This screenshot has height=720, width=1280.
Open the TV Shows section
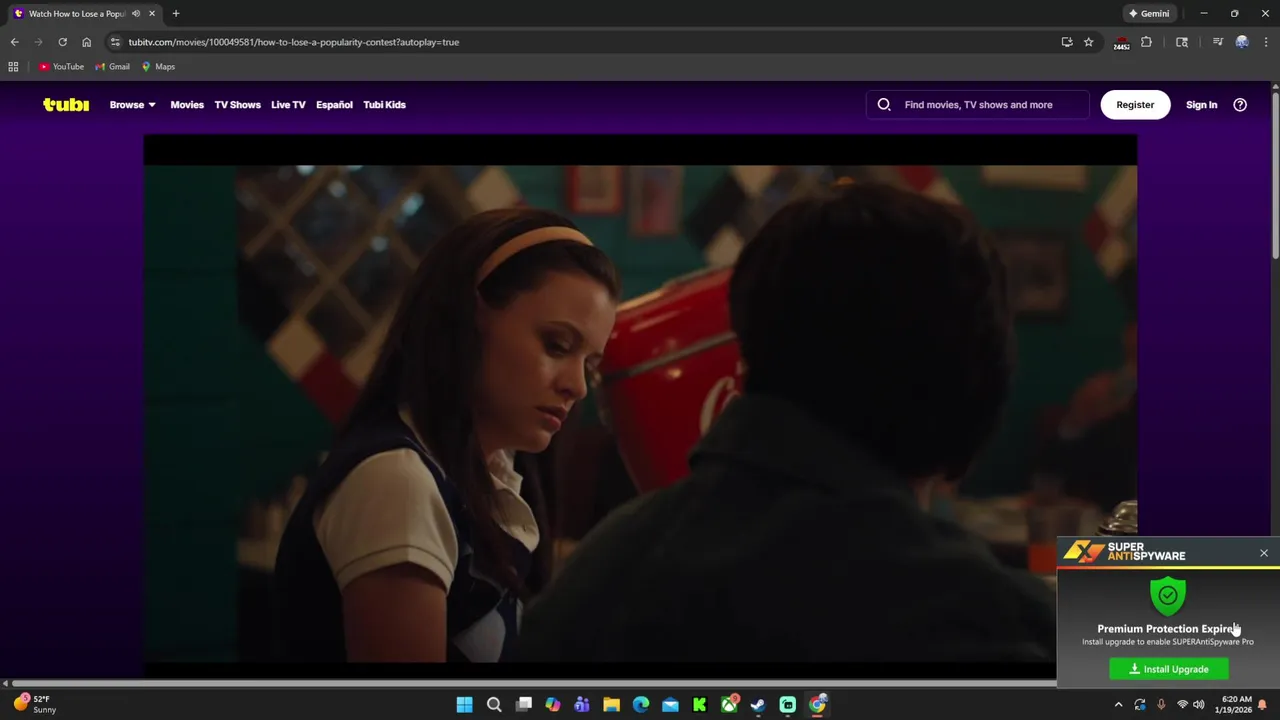pos(237,104)
